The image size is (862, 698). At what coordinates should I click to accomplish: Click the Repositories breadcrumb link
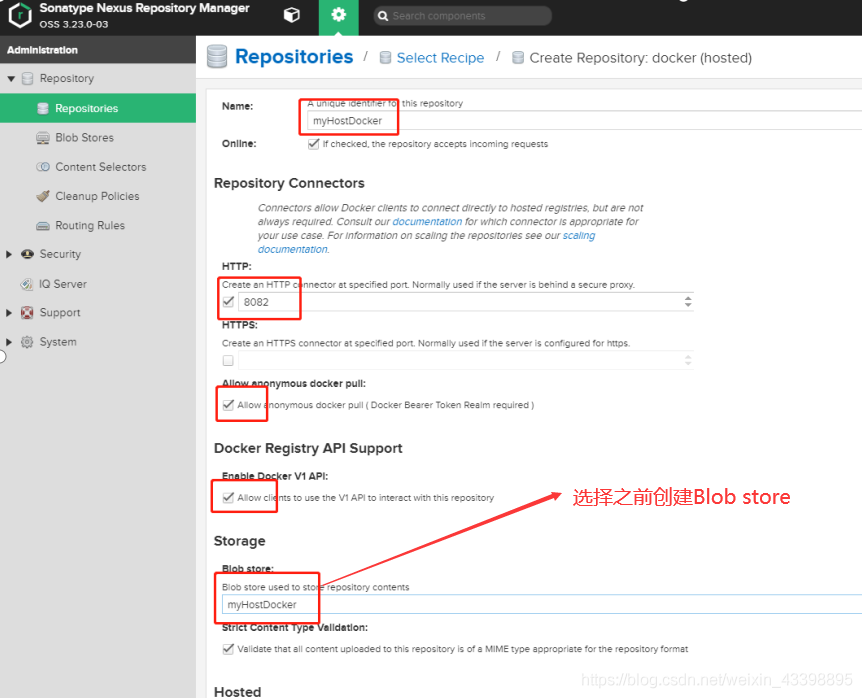click(294, 57)
